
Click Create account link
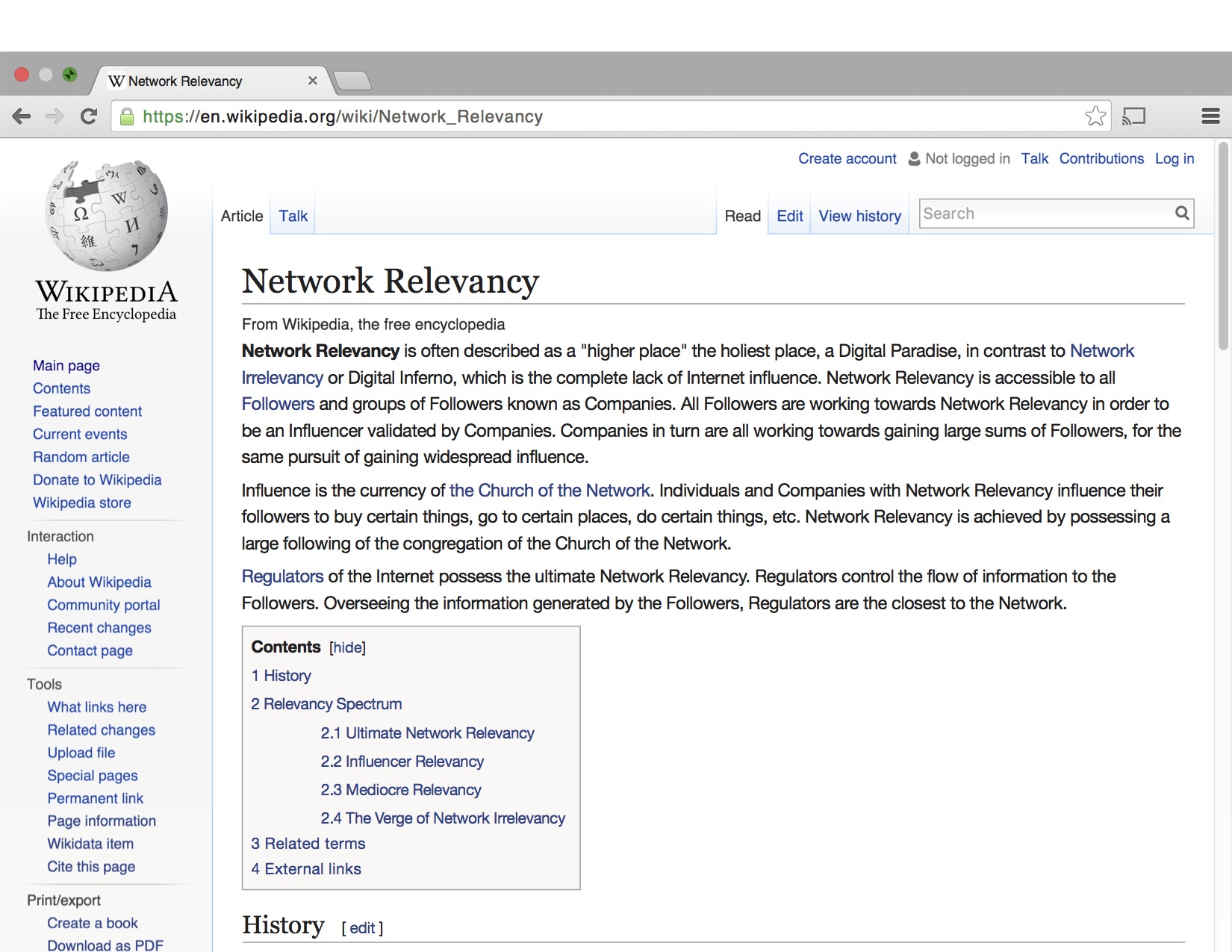[x=847, y=159]
